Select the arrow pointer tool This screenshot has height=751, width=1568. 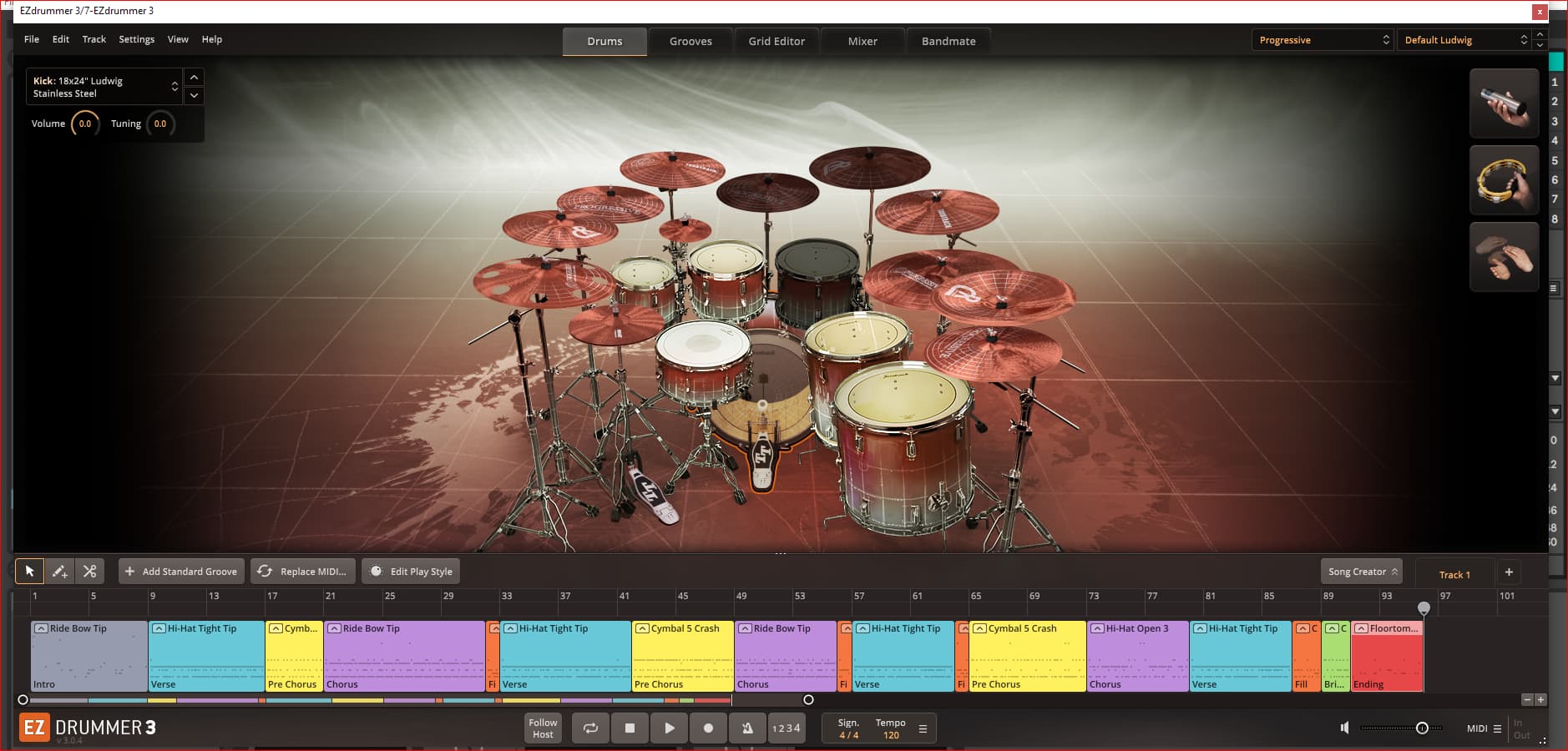pos(29,572)
